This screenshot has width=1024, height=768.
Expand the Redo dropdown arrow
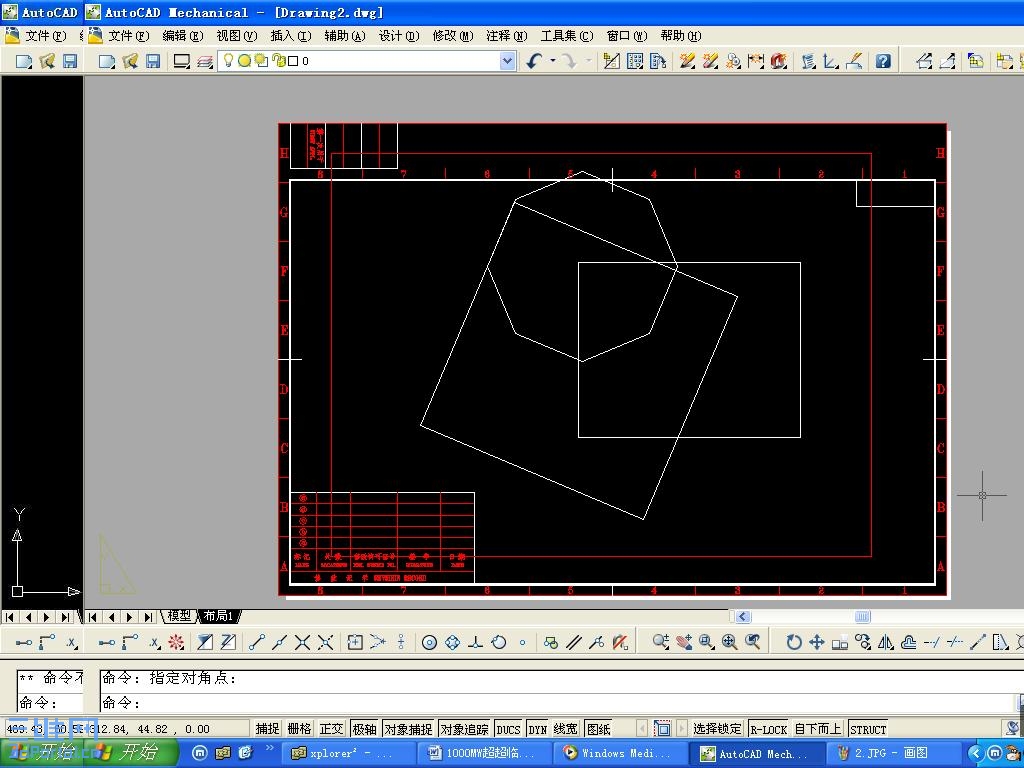click(587, 60)
